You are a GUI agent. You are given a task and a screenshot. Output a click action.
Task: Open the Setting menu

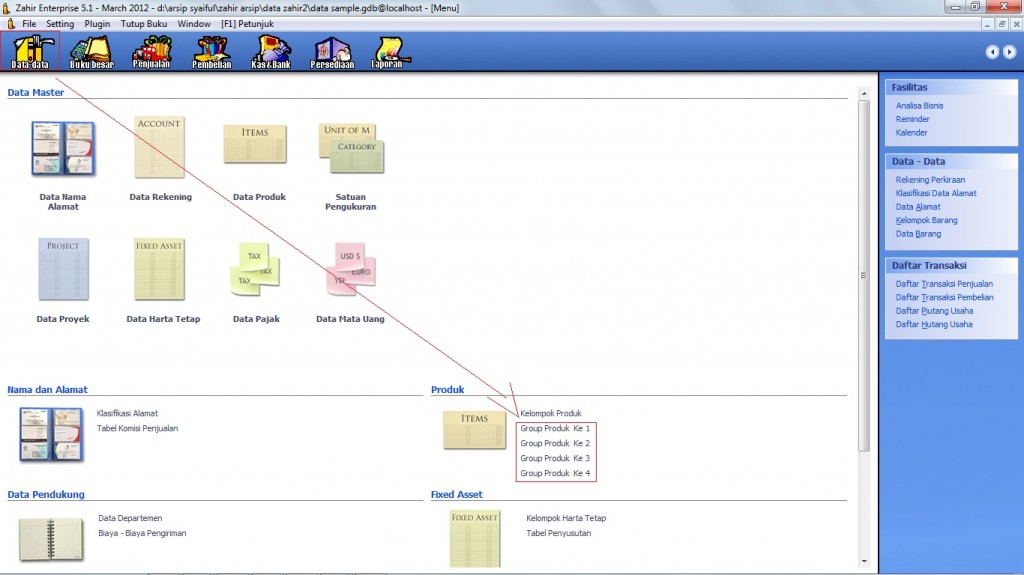60,22
